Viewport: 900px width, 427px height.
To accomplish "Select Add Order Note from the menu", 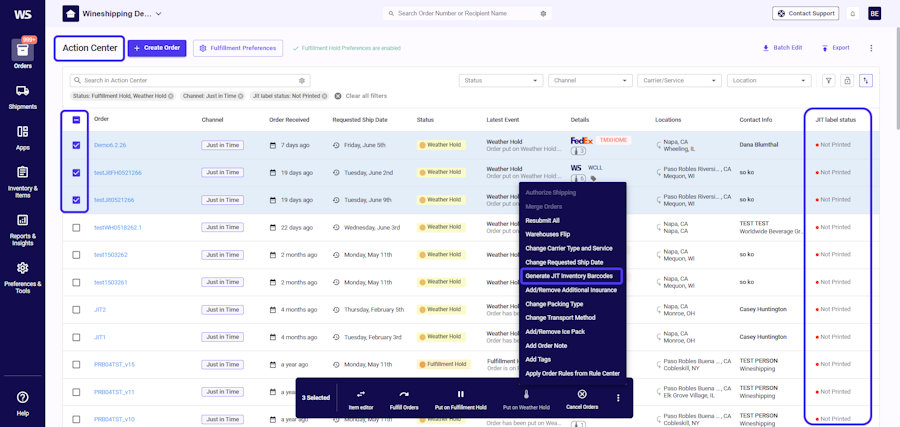I will [x=545, y=346].
